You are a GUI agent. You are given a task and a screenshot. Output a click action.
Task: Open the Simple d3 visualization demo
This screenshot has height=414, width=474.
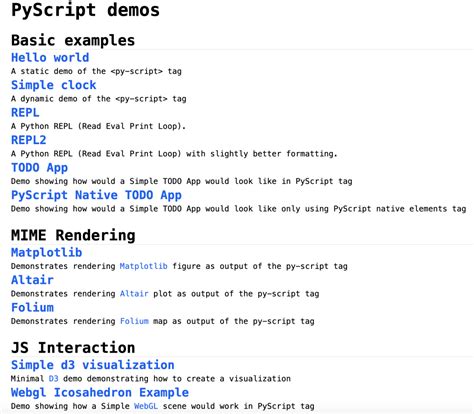tap(93, 365)
